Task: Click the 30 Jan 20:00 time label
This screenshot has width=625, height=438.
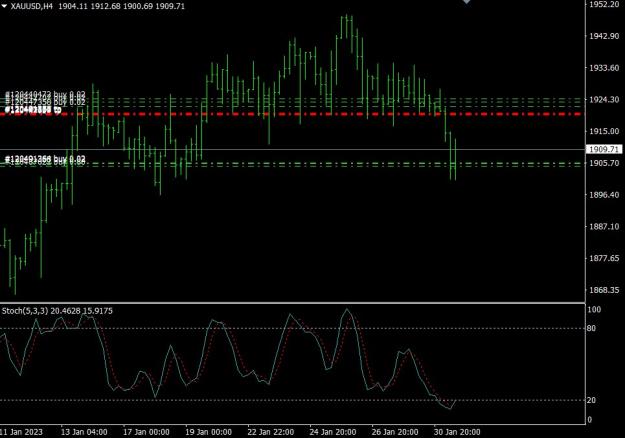Action: (x=457, y=432)
